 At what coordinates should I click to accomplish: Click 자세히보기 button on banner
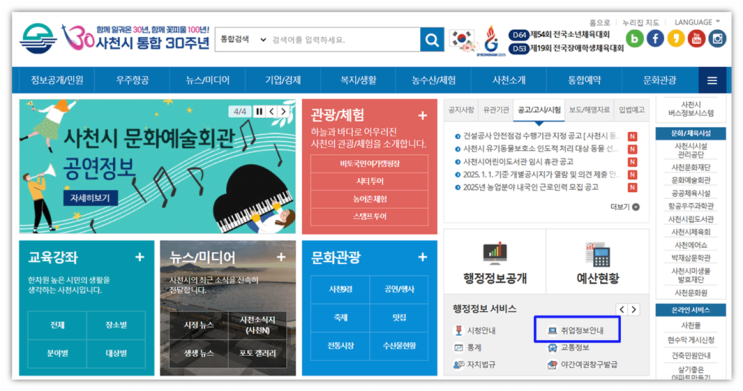91,198
